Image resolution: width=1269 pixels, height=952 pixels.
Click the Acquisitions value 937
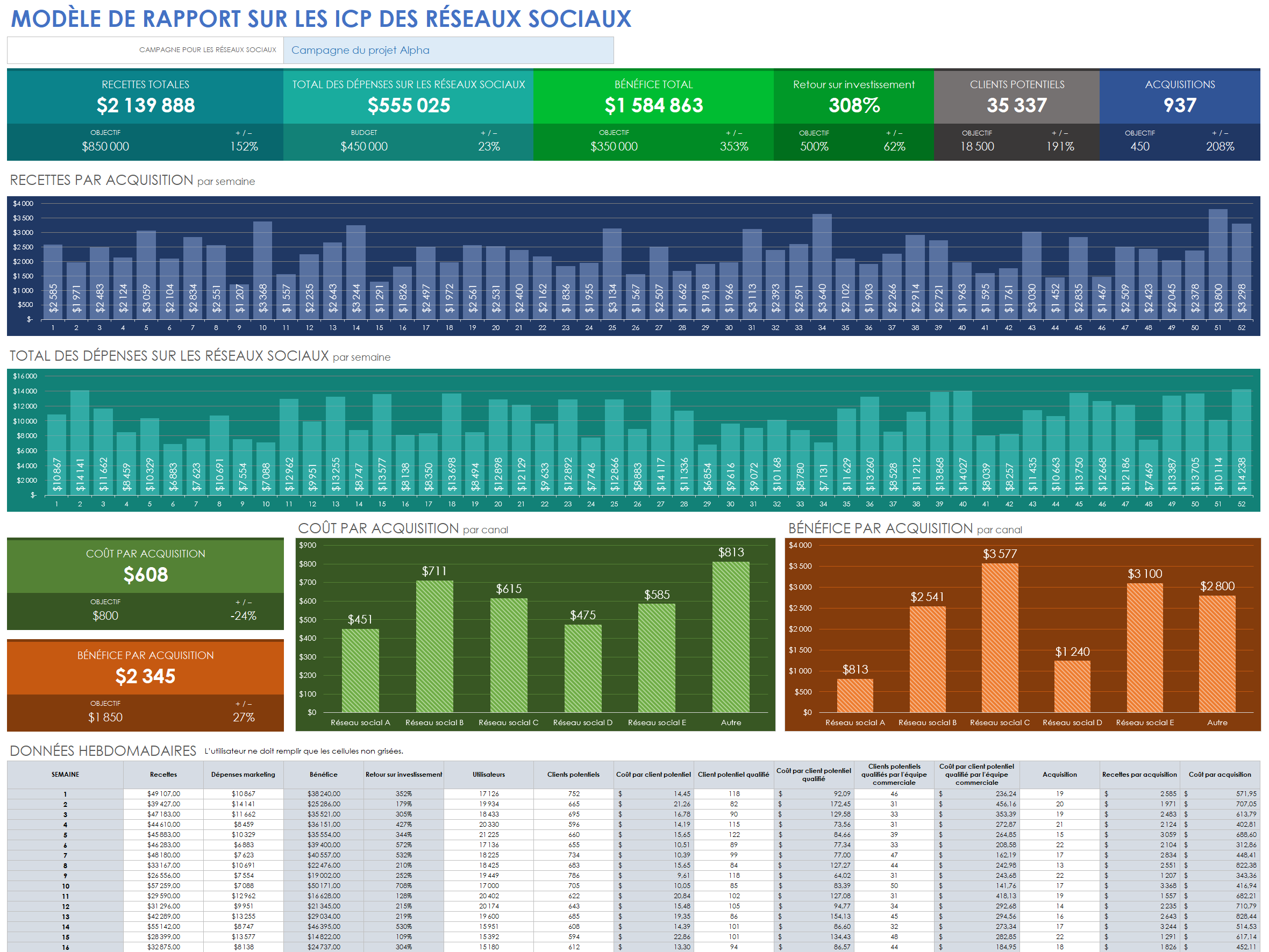pos(1180,105)
